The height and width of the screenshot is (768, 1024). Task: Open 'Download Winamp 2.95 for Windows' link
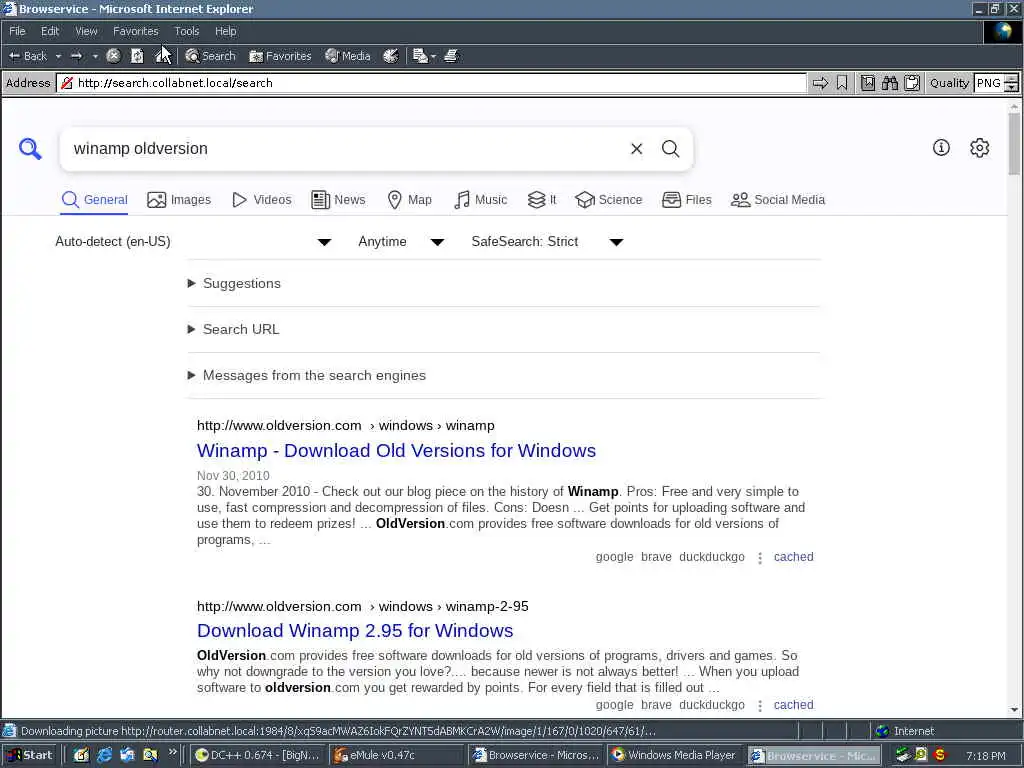355,631
